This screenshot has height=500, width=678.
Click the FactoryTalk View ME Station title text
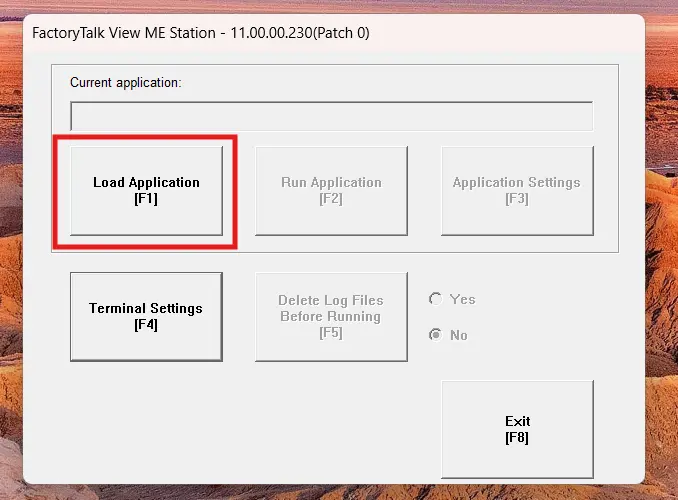click(201, 33)
